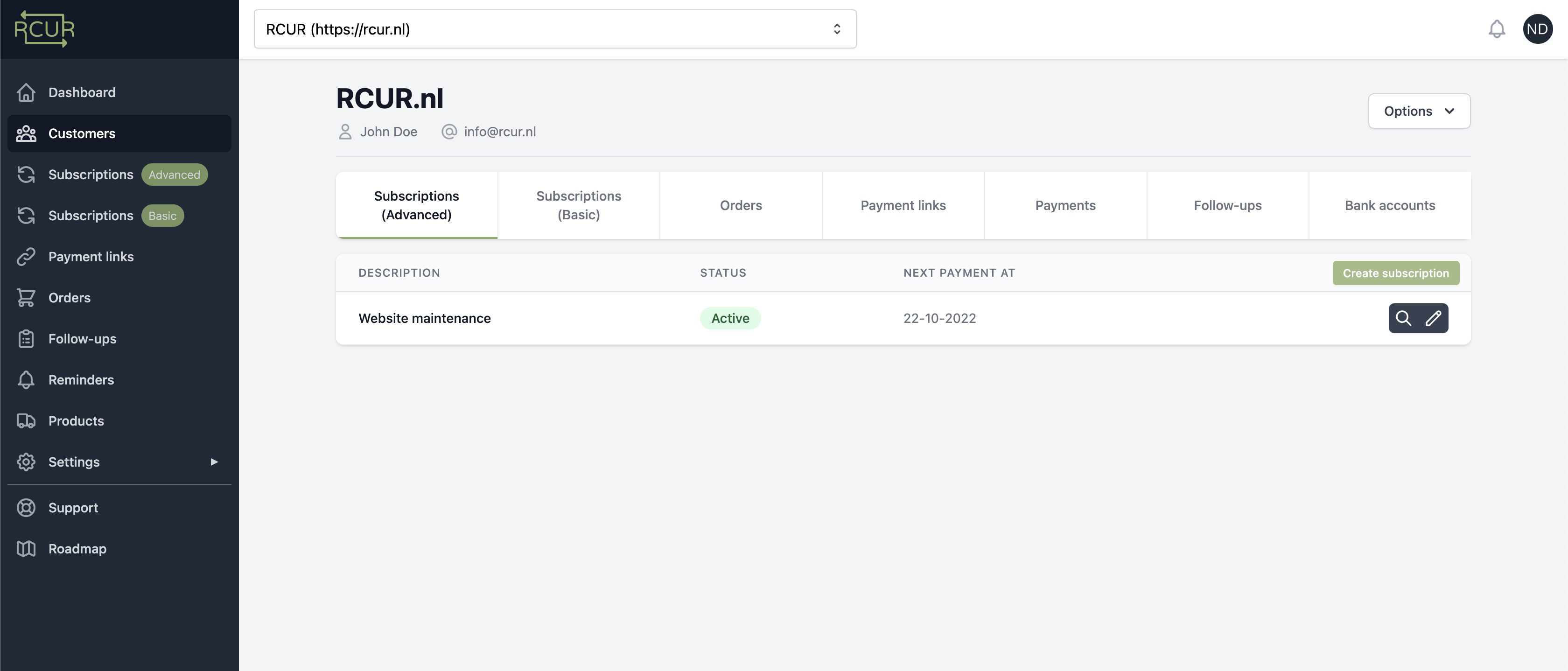Click the Advanced badge in the sidebar

175,175
